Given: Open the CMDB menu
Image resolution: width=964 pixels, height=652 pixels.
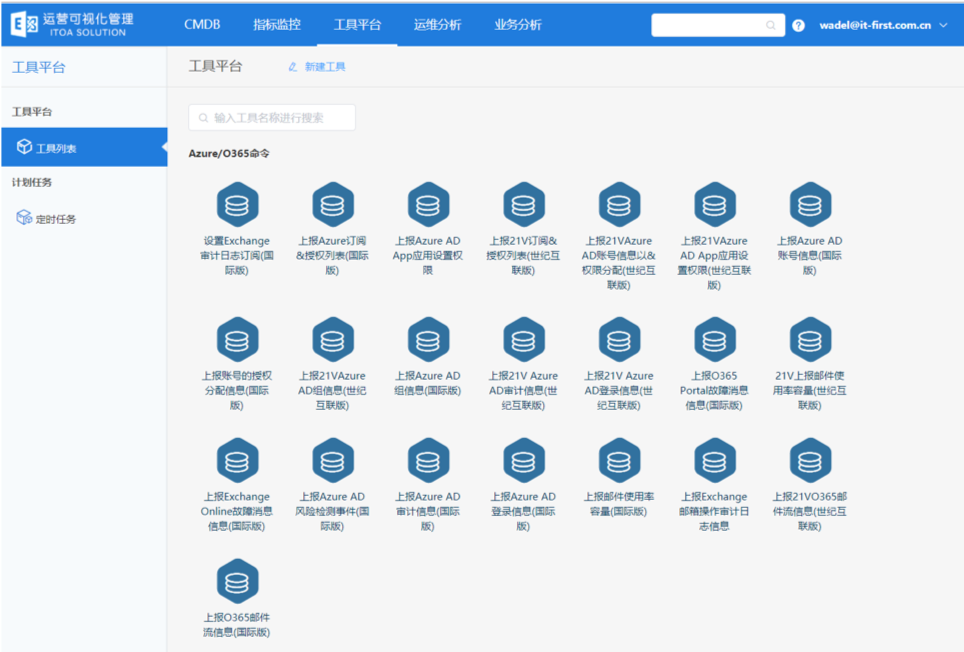Looking at the screenshot, I should (202, 25).
